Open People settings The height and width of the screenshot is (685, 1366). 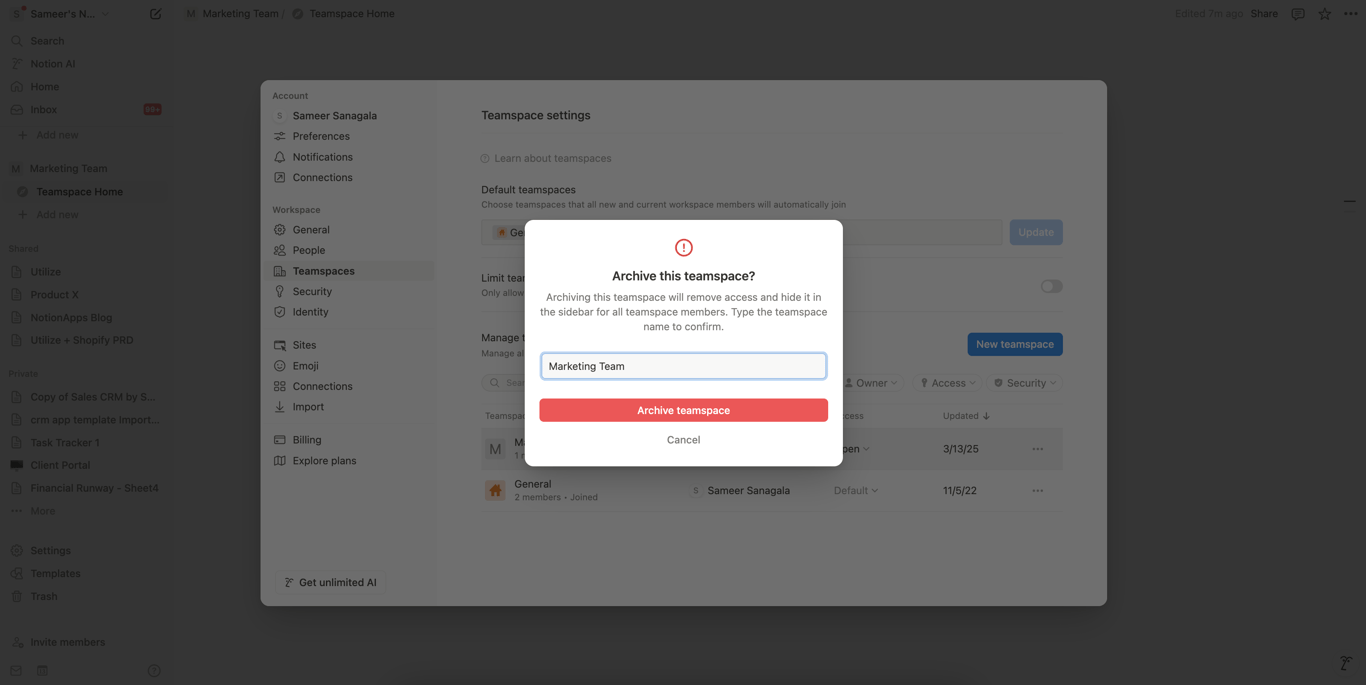tap(352, 250)
